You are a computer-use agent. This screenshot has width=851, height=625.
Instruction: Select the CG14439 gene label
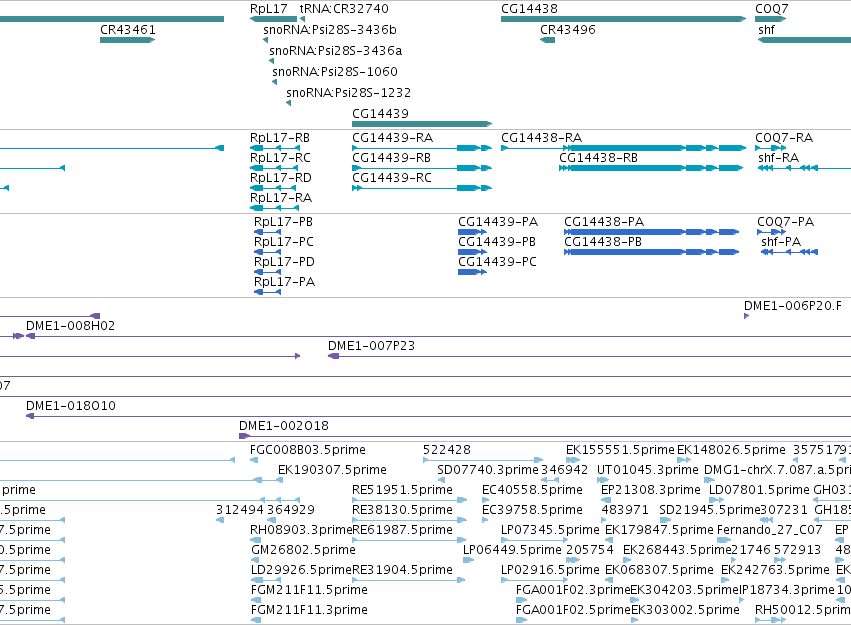(380, 114)
